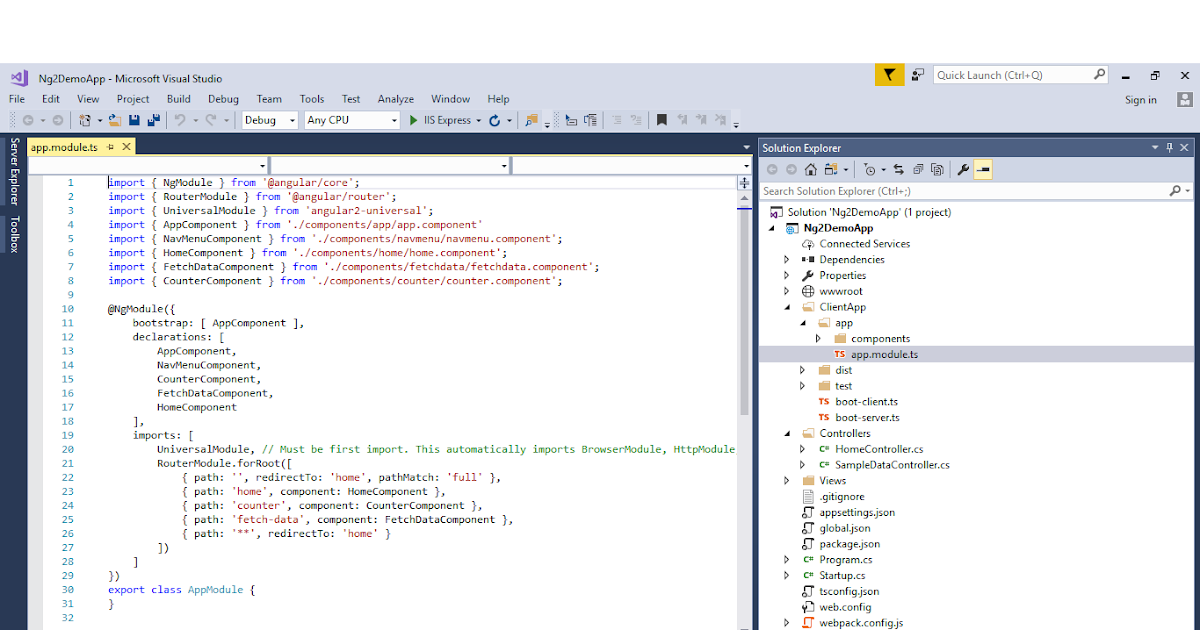Collapse the ClientApp tree node
The image size is (1200, 630).
pyautogui.click(x=788, y=306)
